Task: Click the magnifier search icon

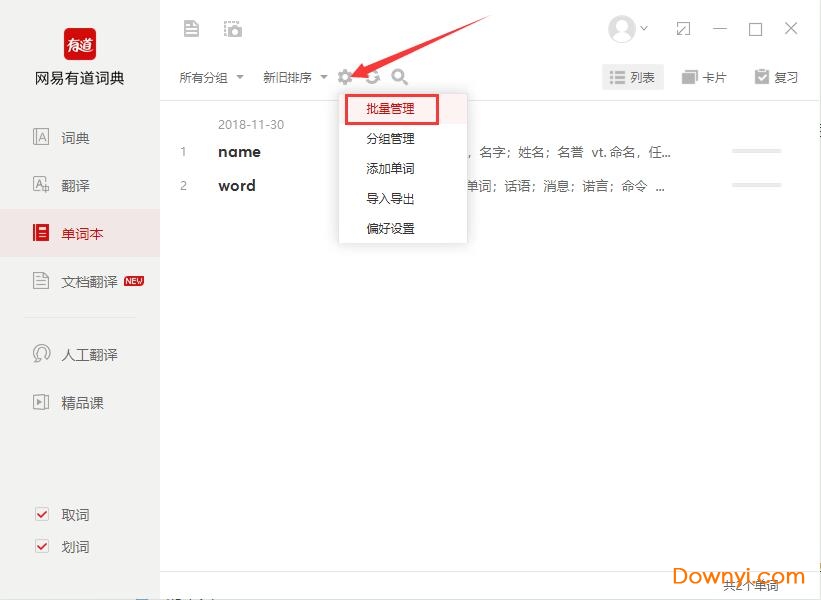Action: coord(399,77)
